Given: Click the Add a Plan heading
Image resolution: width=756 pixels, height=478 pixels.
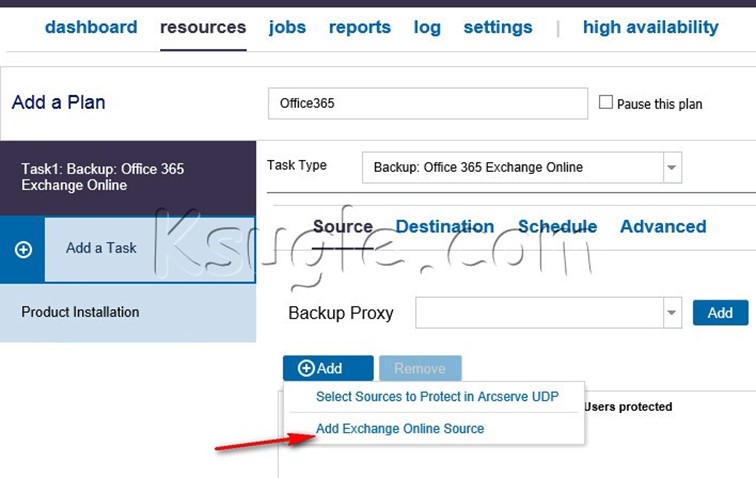Looking at the screenshot, I should (58, 102).
